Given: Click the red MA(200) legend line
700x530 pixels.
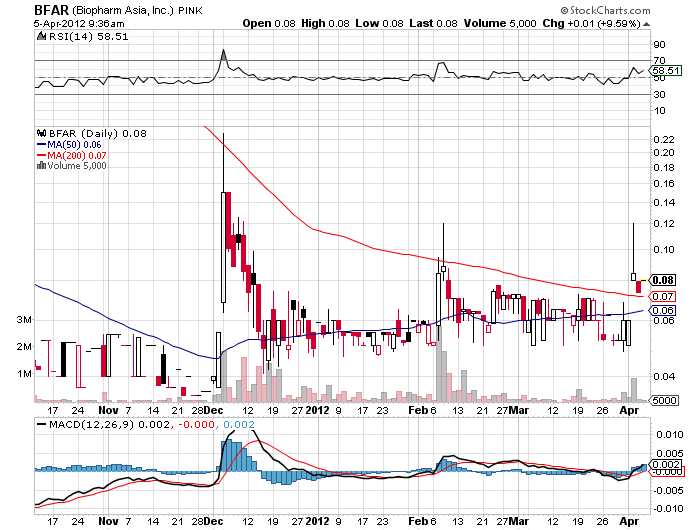Looking at the screenshot, I should pyautogui.click(x=42, y=155).
